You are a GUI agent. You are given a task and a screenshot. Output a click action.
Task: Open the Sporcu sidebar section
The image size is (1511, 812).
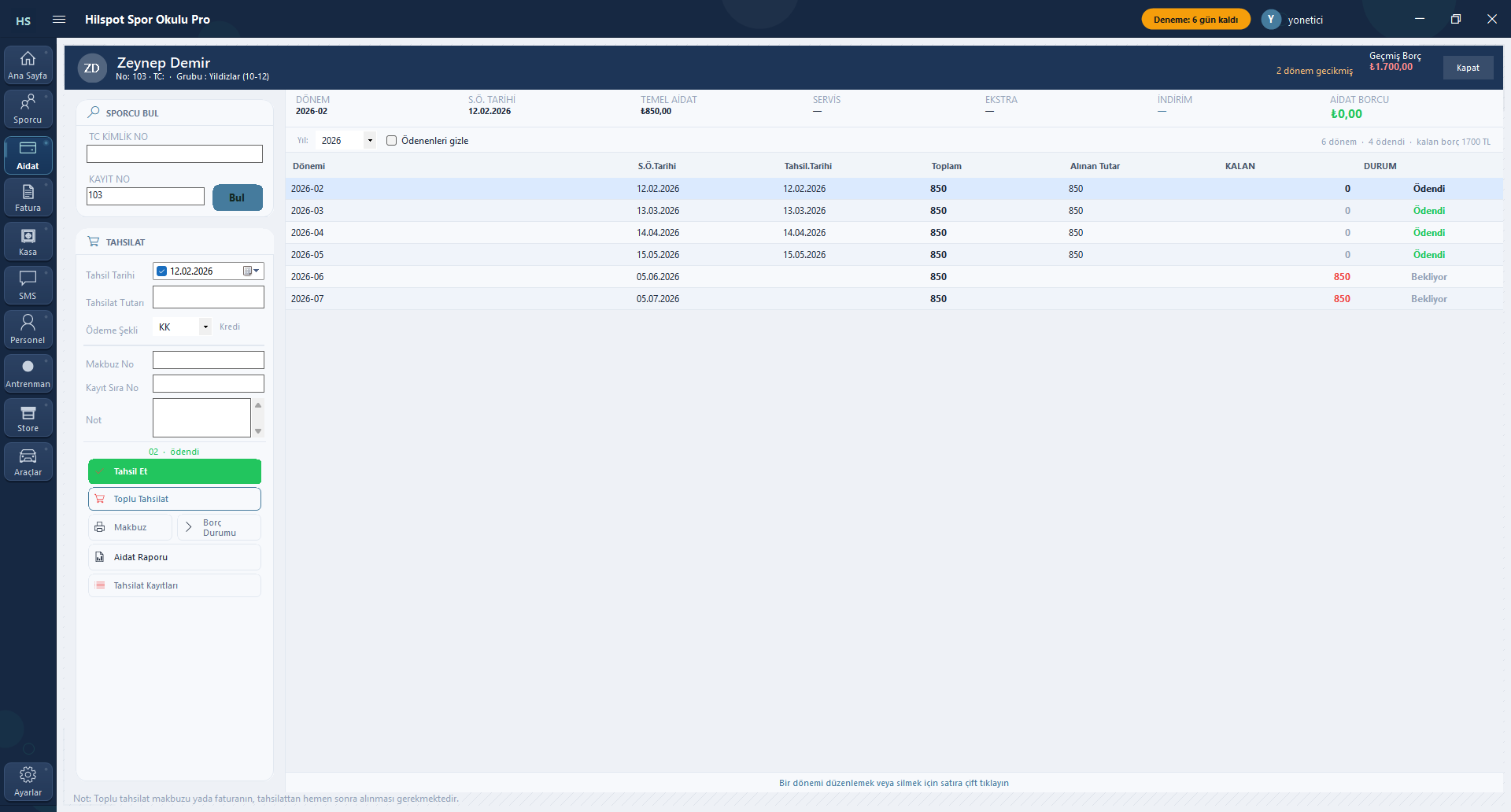pyautogui.click(x=28, y=109)
